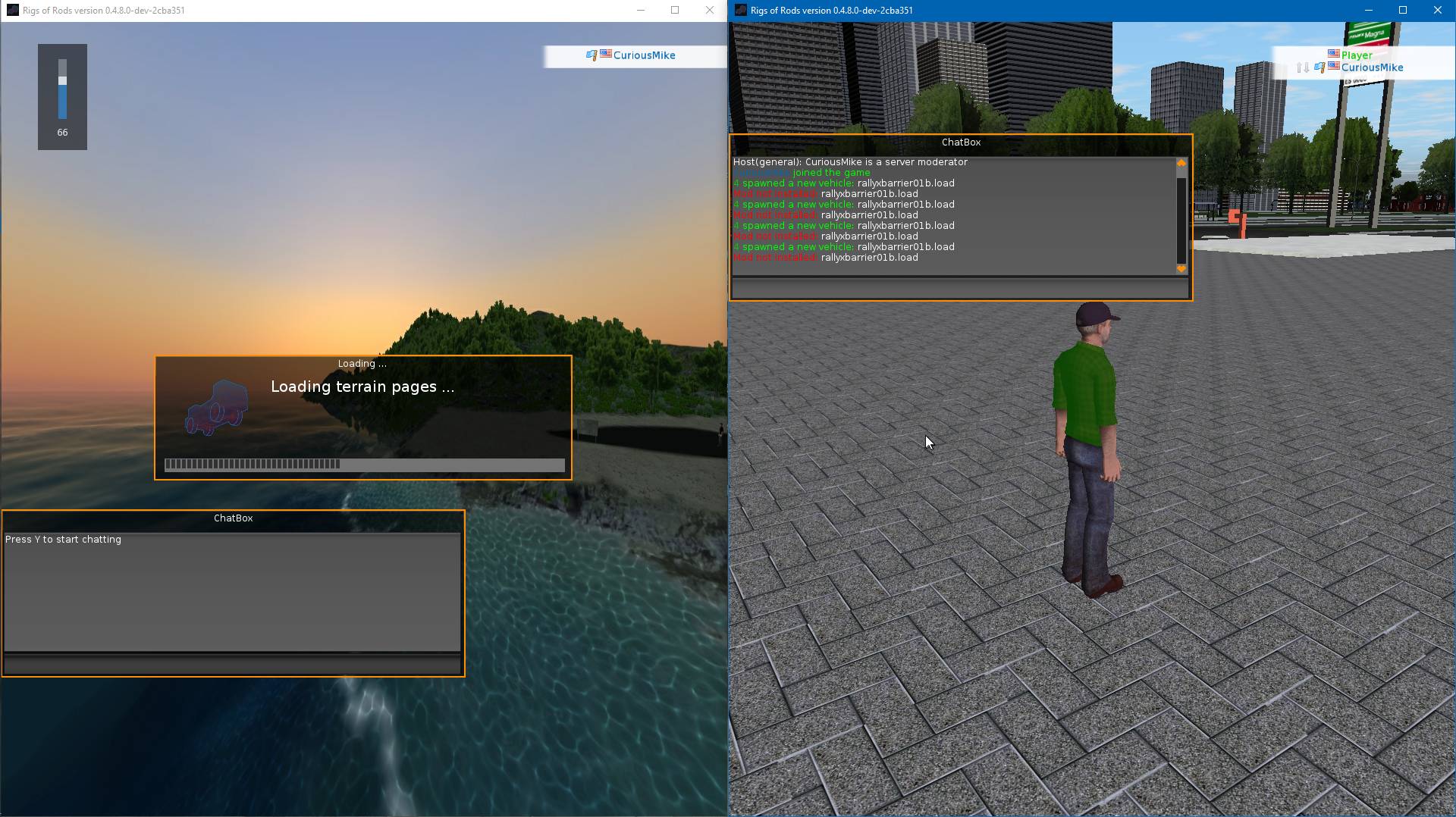1456x817 pixels.
Task: Click the ChatBox title in the right window
Action: click(961, 142)
